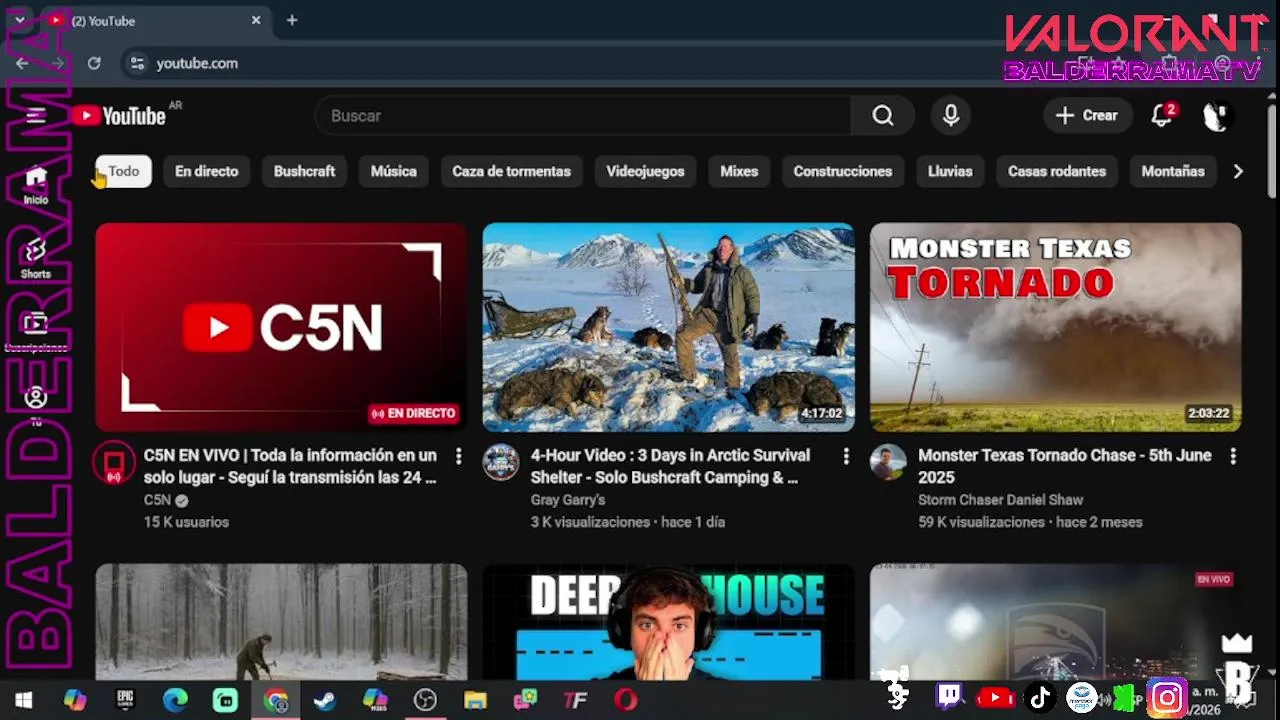View site information for youtube.com
The image size is (1280, 720).
tap(137, 63)
